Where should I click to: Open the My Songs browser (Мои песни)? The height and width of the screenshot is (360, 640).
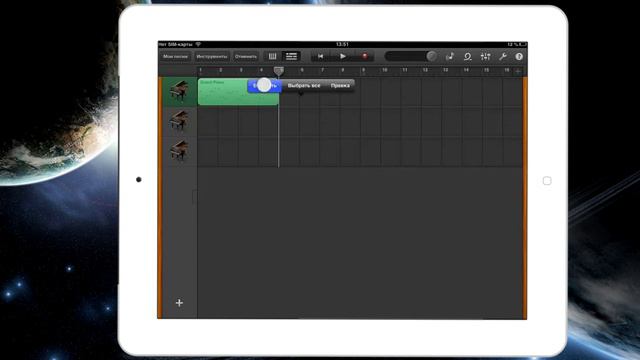point(176,56)
